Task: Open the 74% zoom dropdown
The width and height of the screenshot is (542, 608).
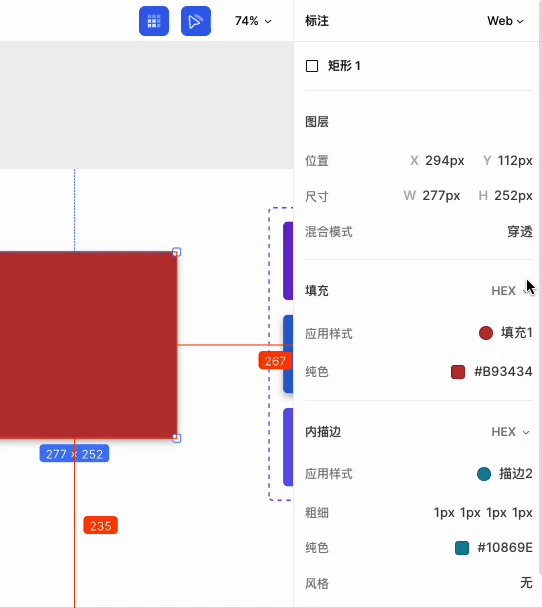Action: (x=253, y=21)
